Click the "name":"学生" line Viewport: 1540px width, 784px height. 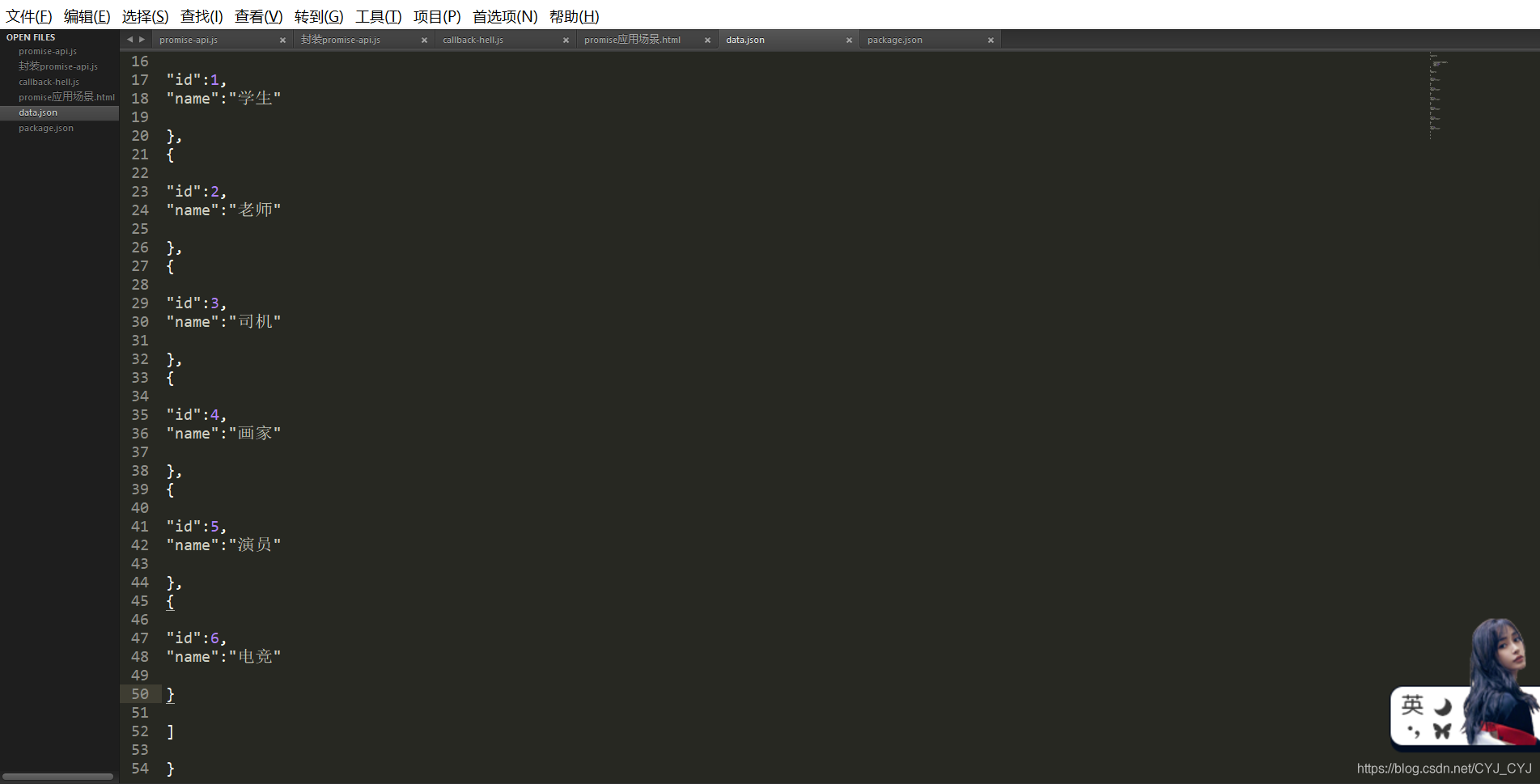[x=223, y=99]
